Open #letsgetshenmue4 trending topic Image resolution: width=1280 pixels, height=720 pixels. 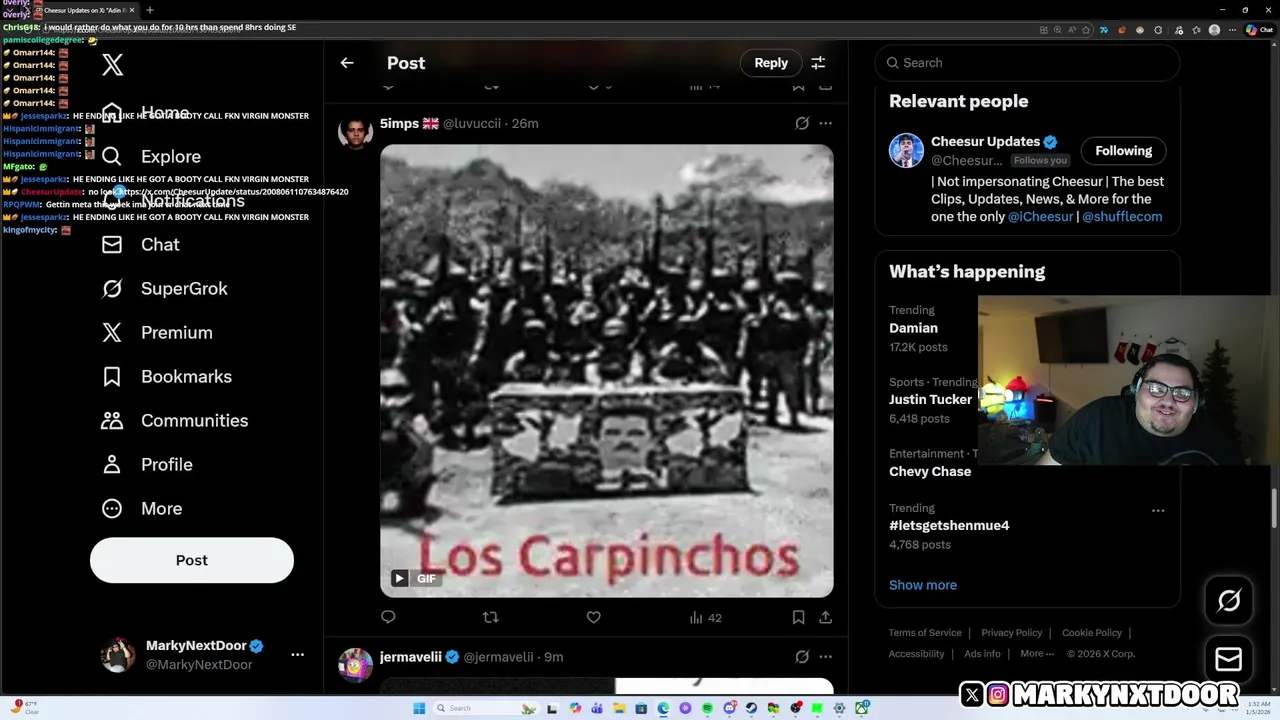pos(949,525)
